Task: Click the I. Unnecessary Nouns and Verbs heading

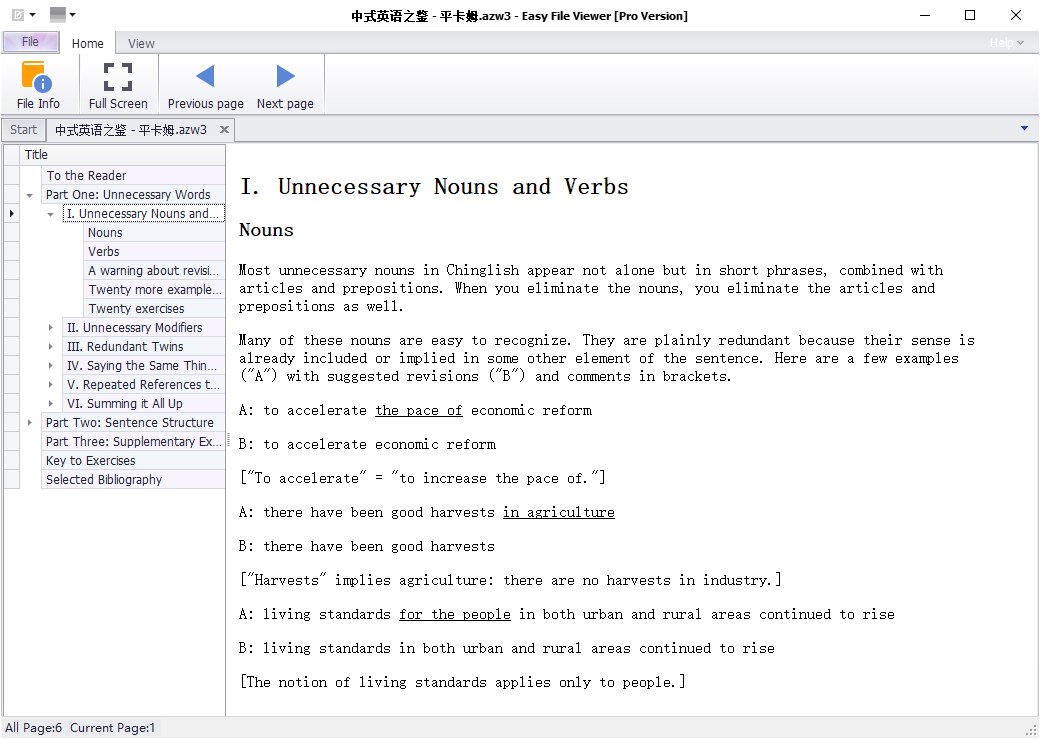Action: pyautogui.click(x=434, y=187)
